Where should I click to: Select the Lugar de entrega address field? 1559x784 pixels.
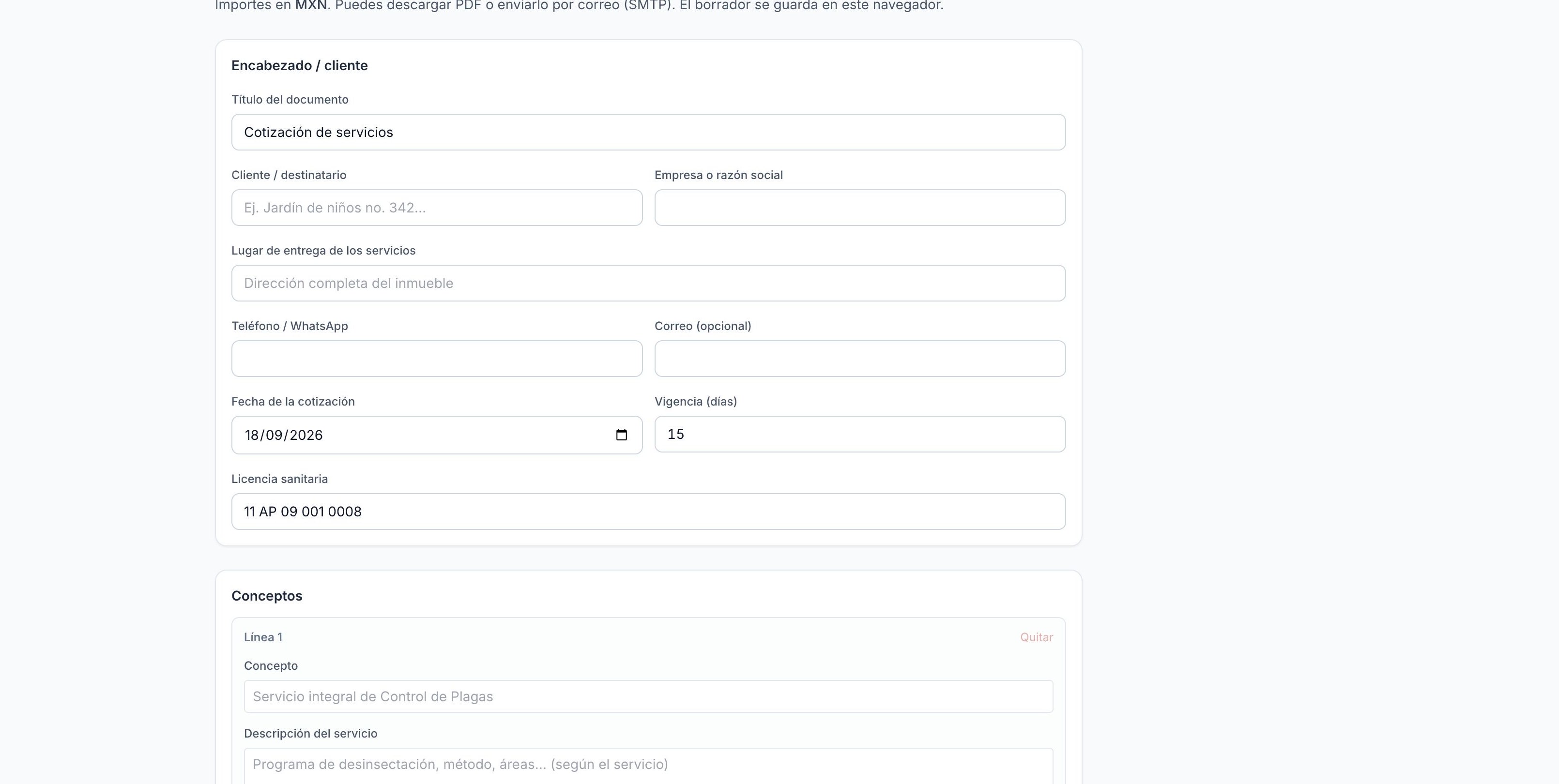tap(648, 283)
